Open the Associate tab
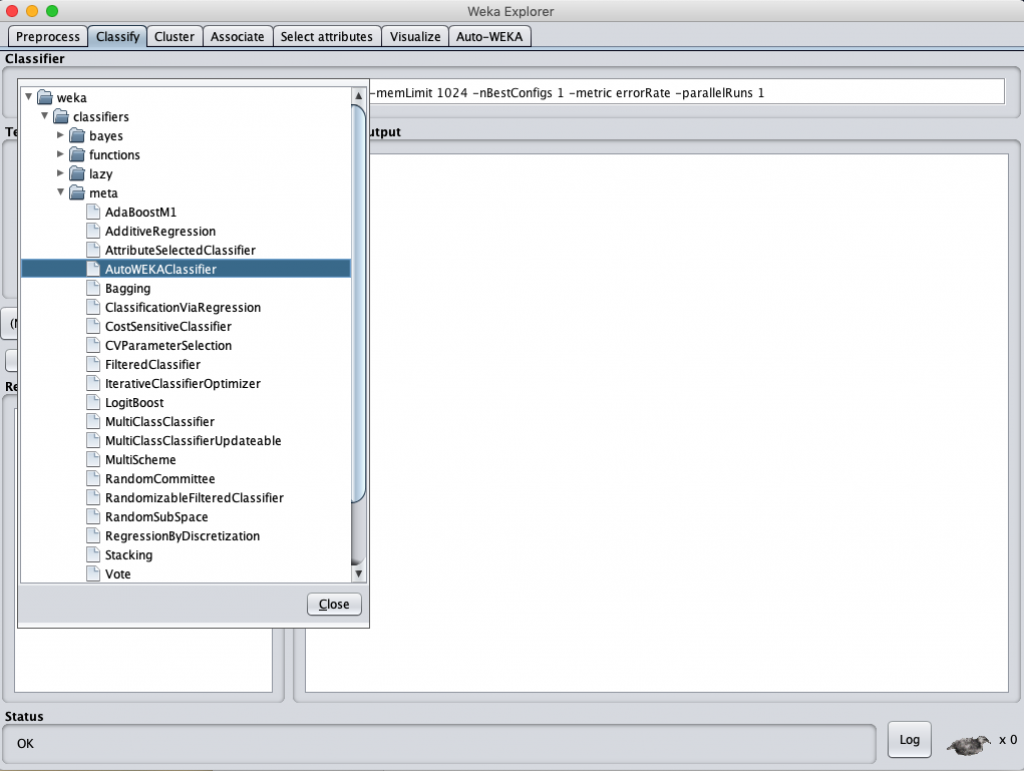This screenshot has height=771, width=1024. coord(237,37)
